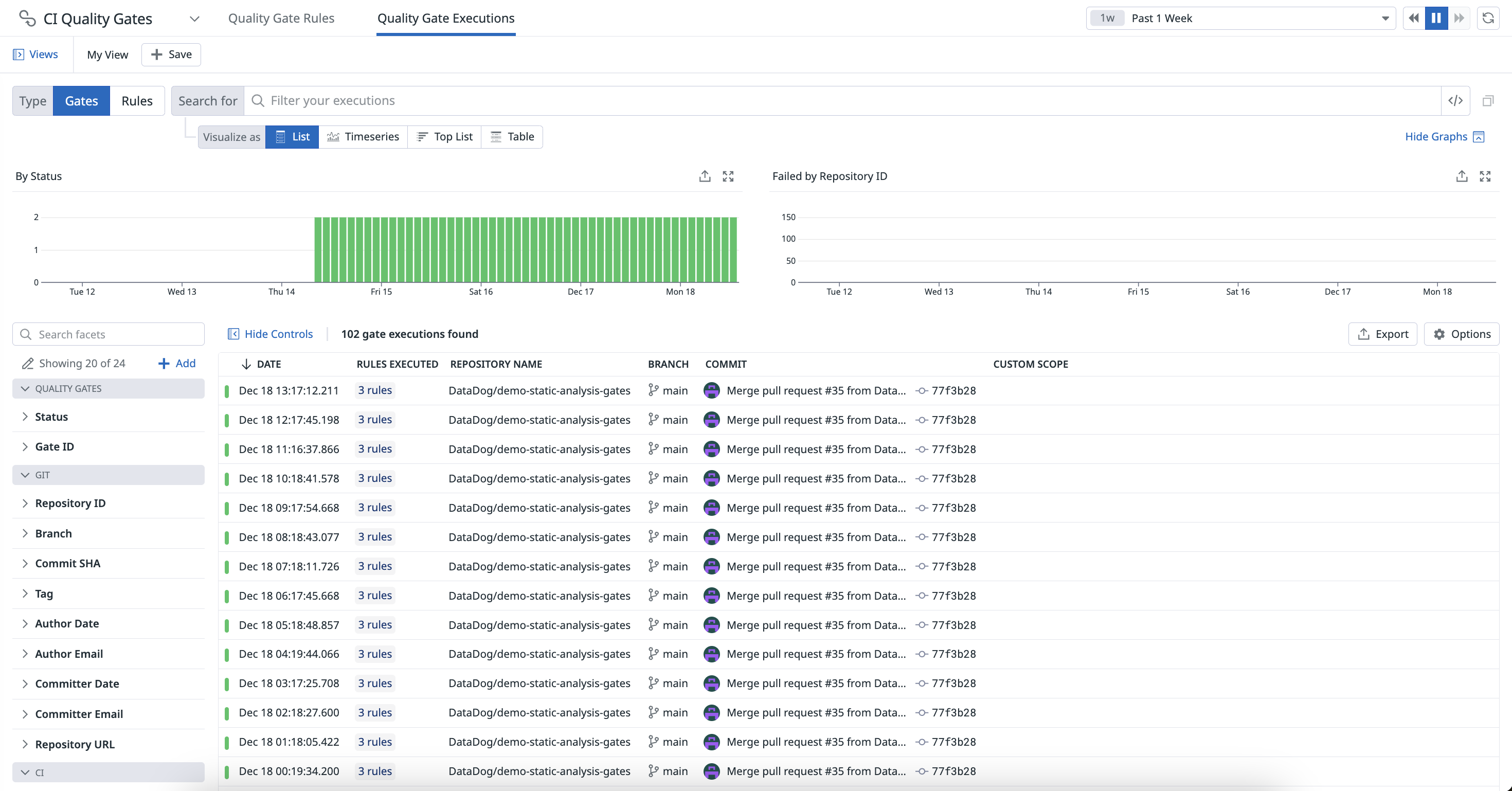Select the Gates type toggle
The width and height of the screenshot is (1512, 791).
pyautogui.click(x=81, y=100)
